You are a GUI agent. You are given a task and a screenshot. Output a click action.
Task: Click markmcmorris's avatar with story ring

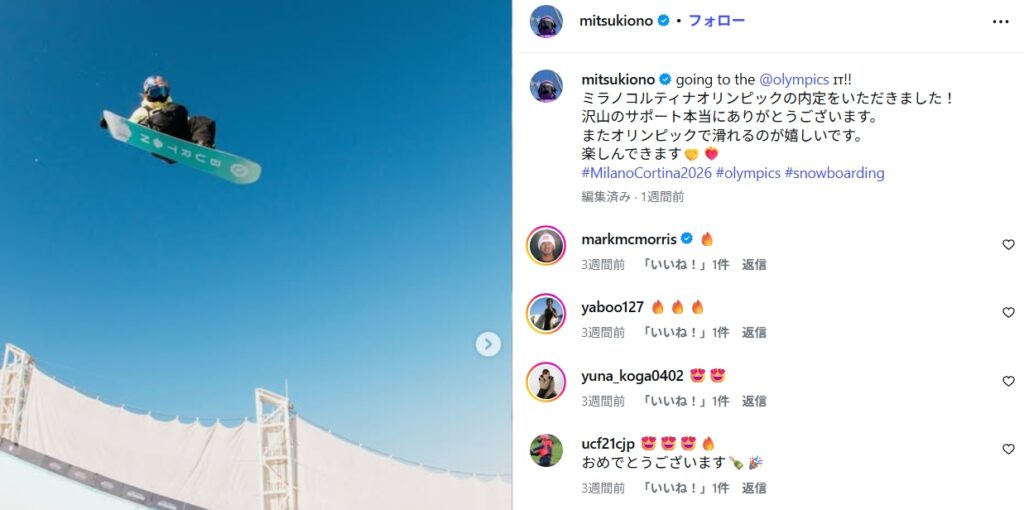click(546, 246)
